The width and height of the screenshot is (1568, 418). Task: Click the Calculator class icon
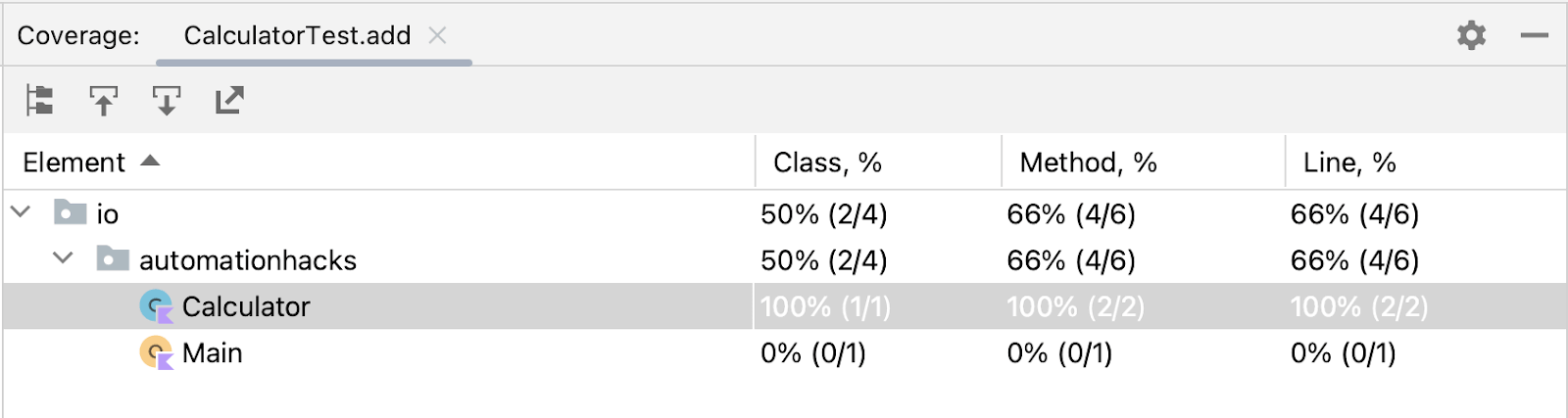coord(156,306)
